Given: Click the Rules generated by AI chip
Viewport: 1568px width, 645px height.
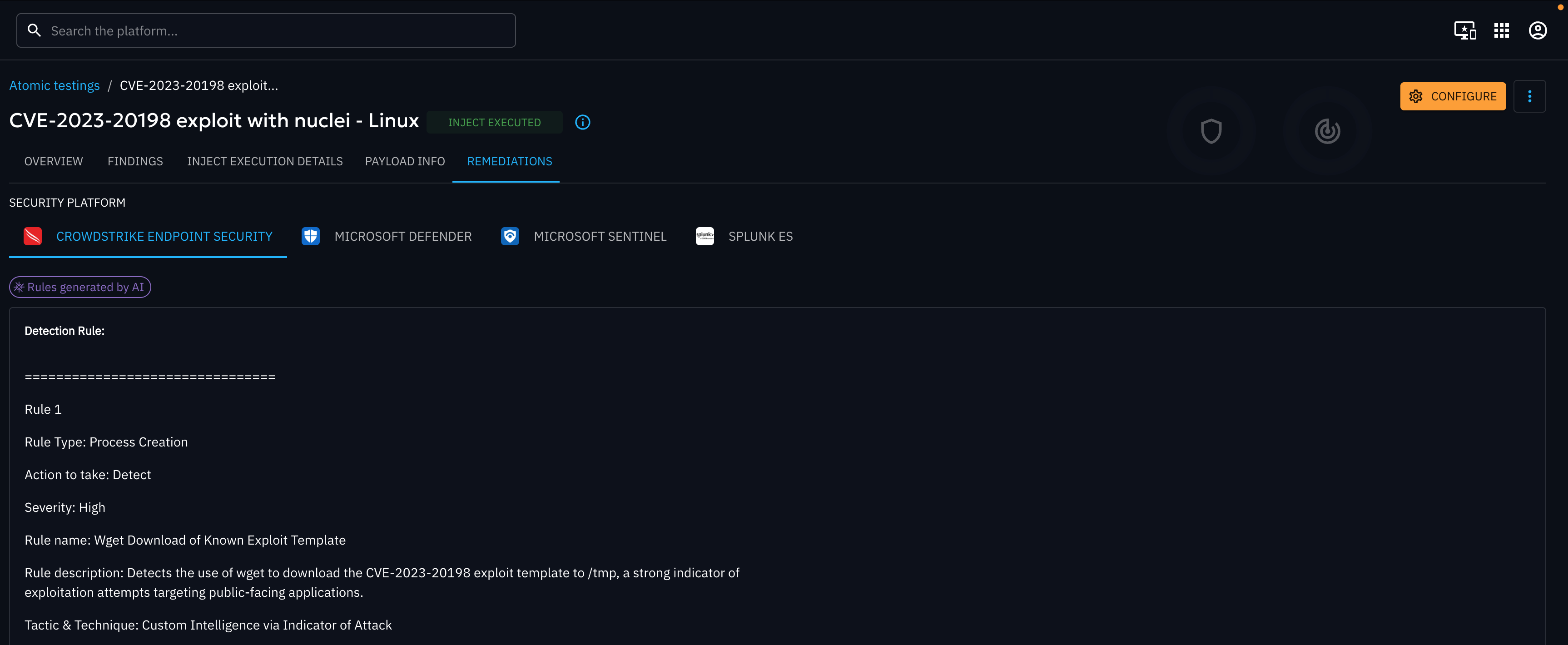Looking at the screenshot, I should tap(80, 287).
